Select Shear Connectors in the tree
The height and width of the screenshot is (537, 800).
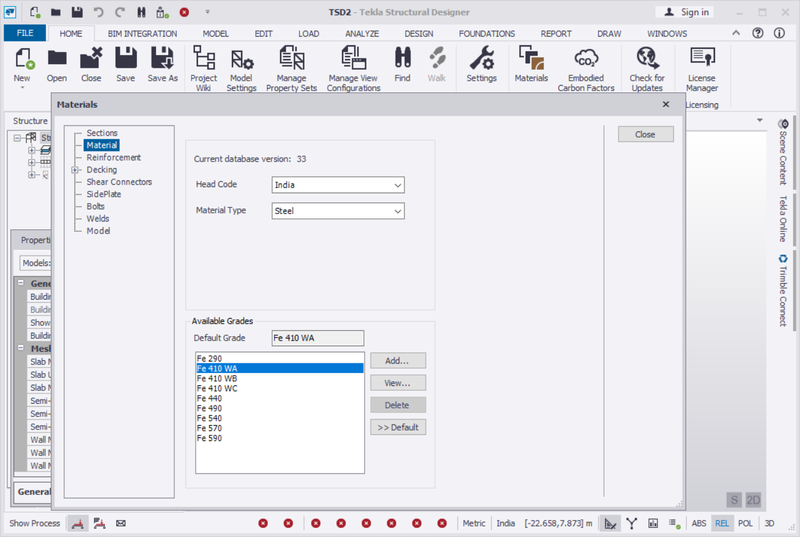tap(119, 182)
